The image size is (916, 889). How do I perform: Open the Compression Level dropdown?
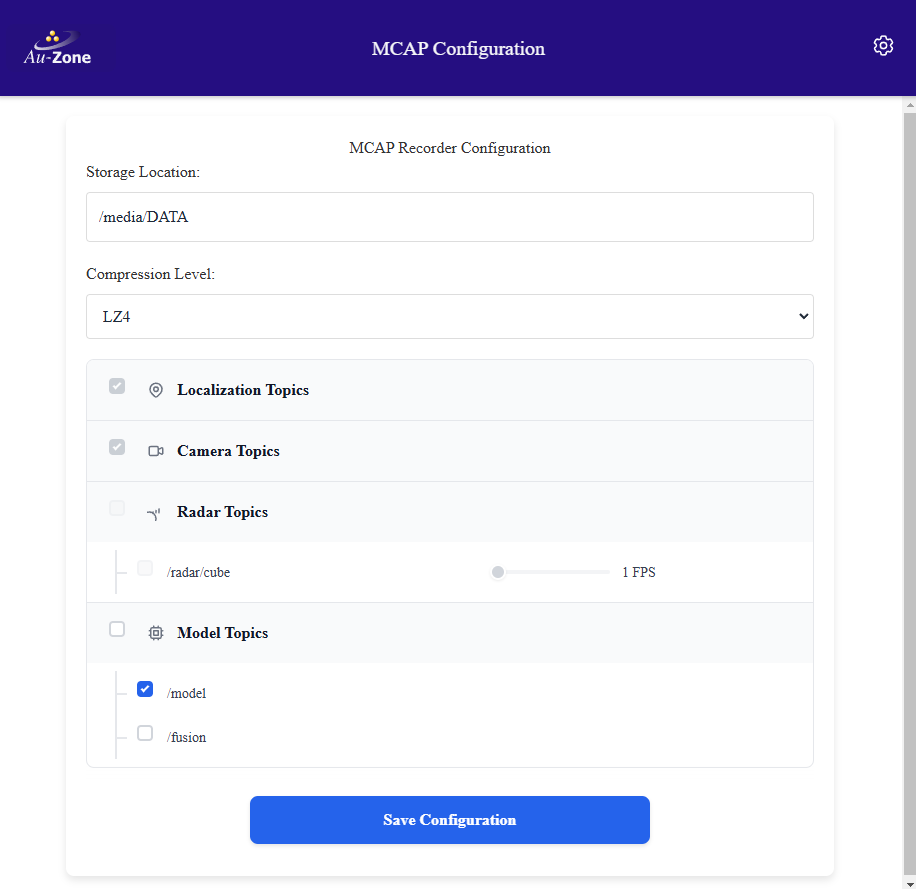[x=450, y=316]
